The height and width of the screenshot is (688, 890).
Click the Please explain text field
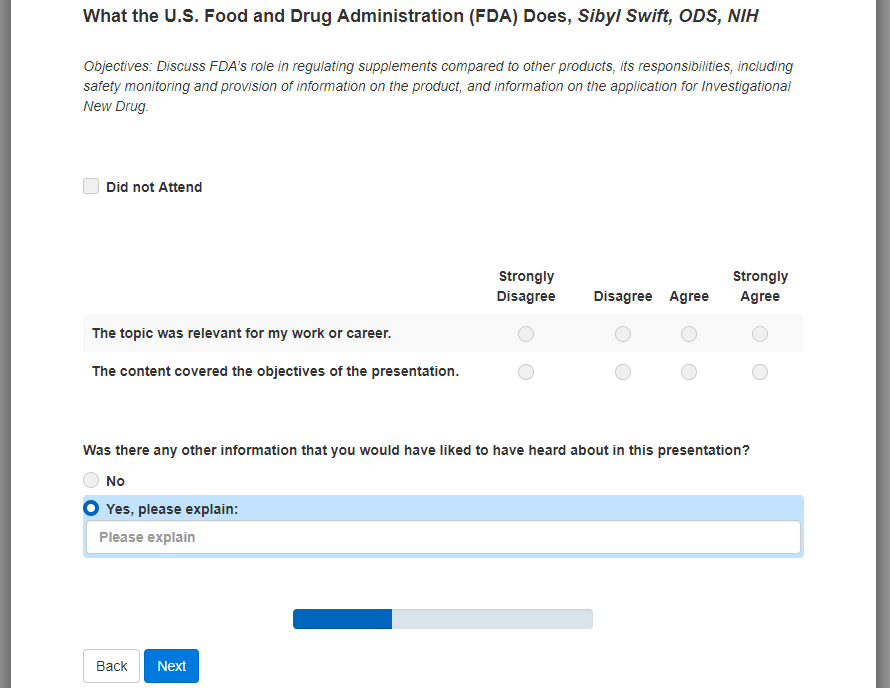tap(442, 537)
